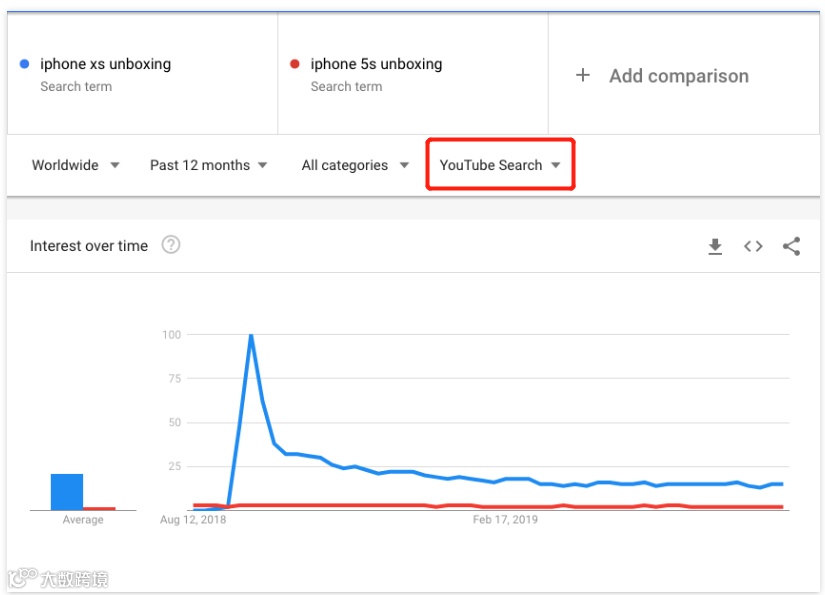The height and width of the screenshot is (595, 825).
Task: Click the blue Average bar
Action: tap(67, 492)
